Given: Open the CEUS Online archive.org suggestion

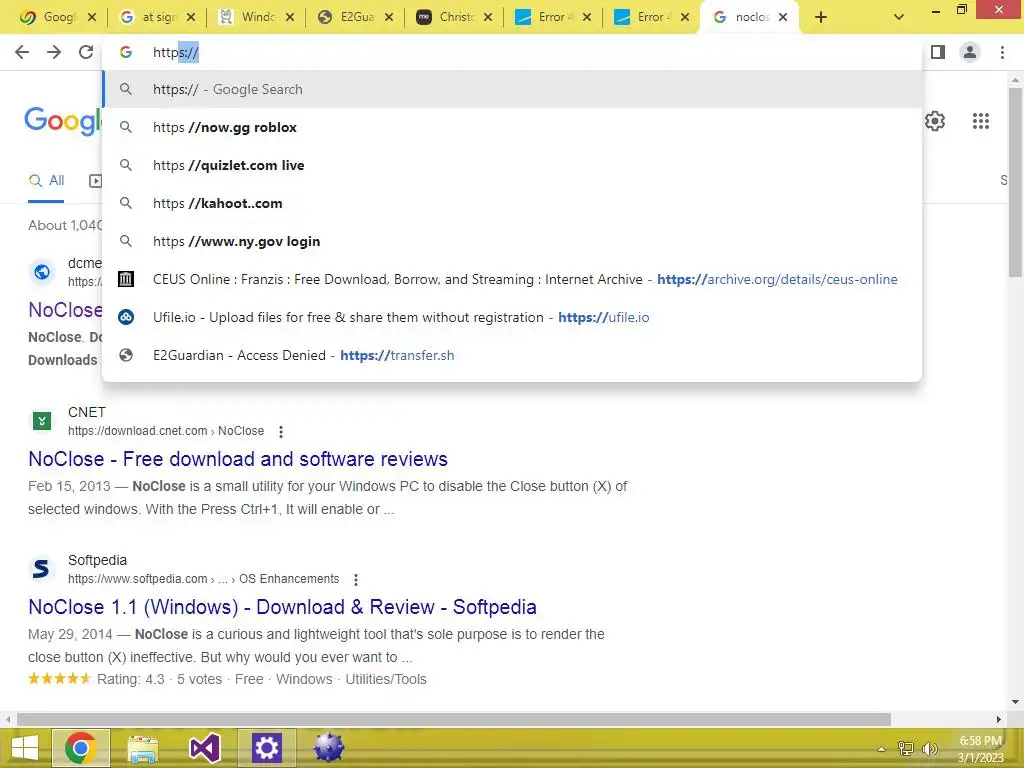Looking at the screenshot, I should coord(513,279).
